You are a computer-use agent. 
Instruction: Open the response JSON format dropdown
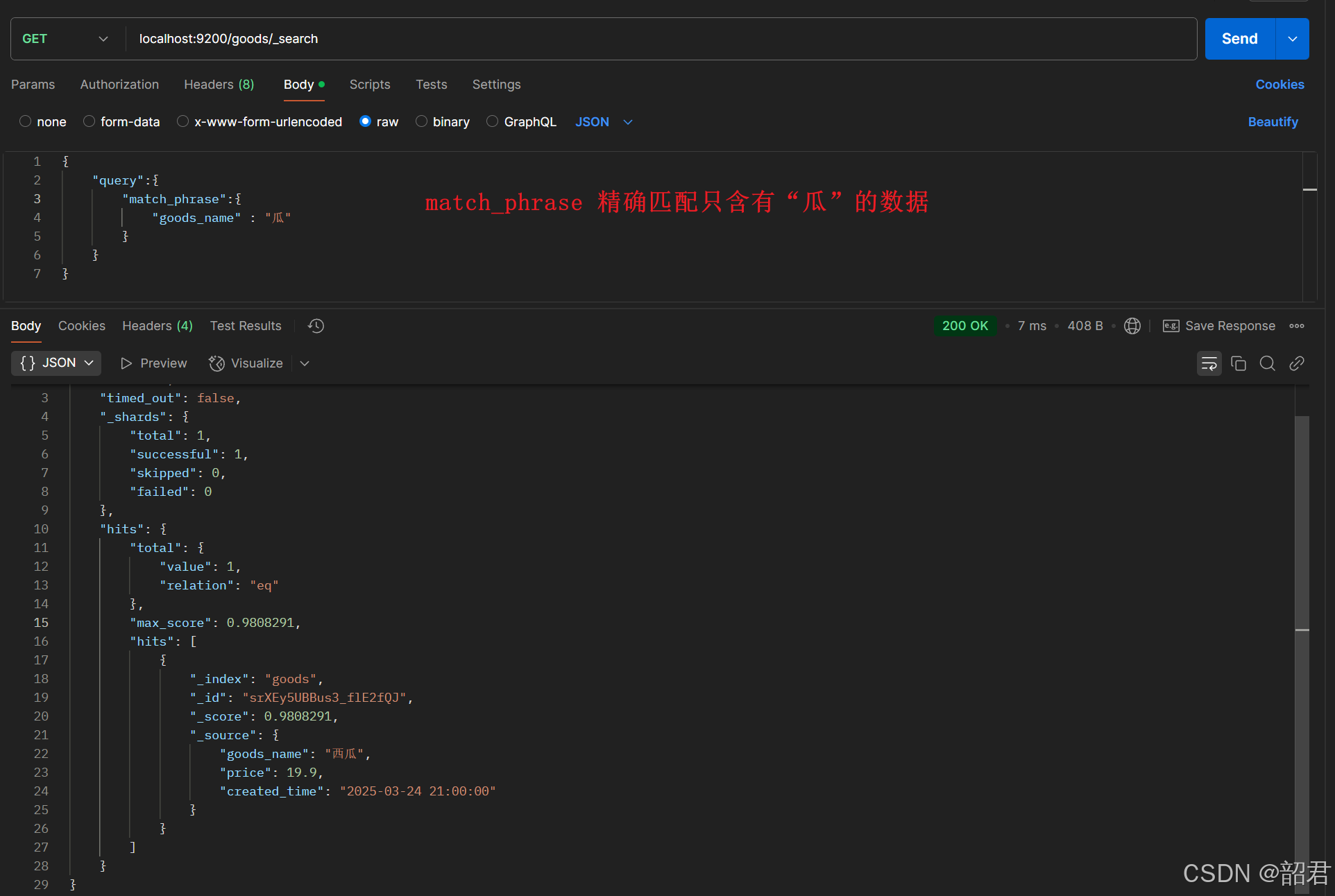[56, 363]
